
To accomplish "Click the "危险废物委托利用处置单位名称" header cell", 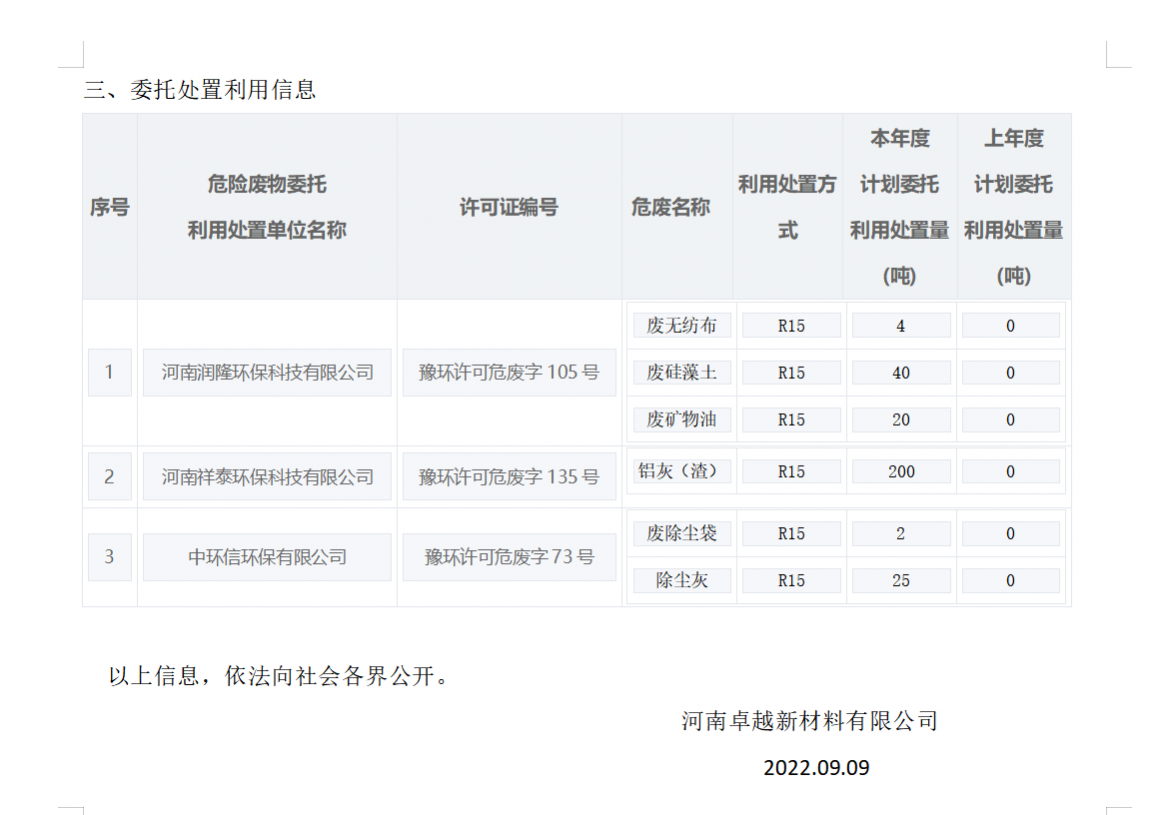I will pos(267,207).
